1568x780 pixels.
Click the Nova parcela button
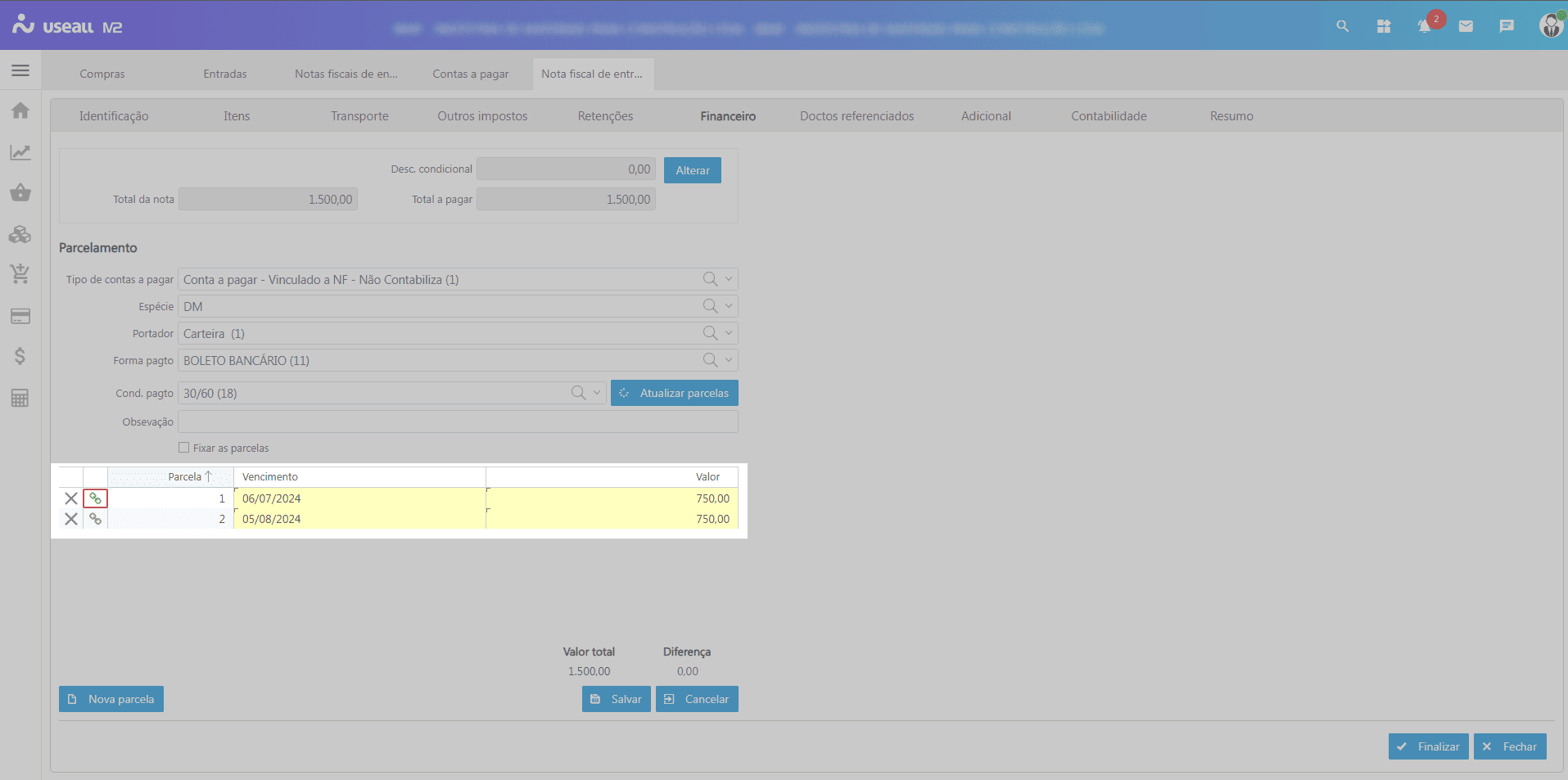[x=111, y=699]
